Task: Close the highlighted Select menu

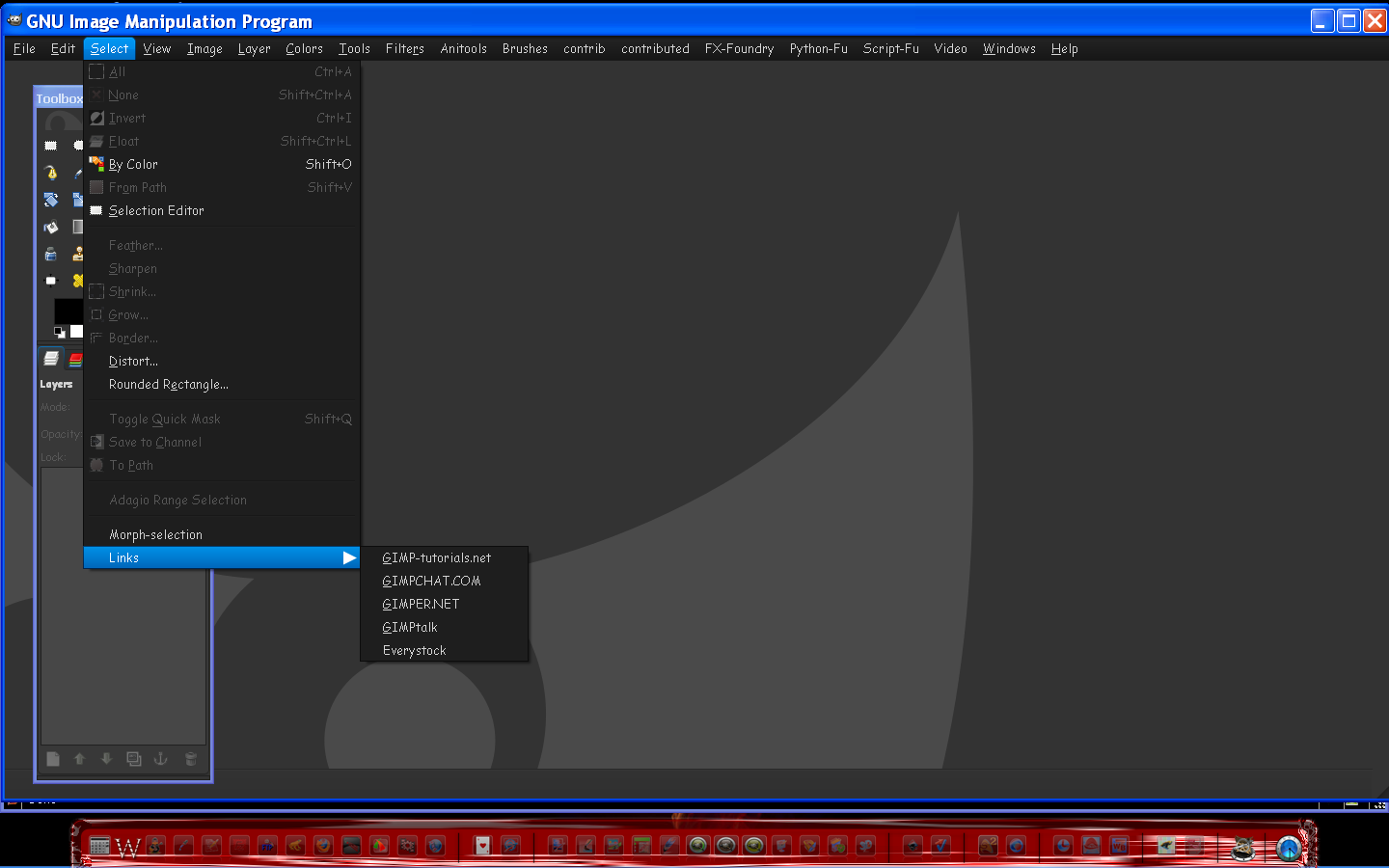Action: [110, 48]
